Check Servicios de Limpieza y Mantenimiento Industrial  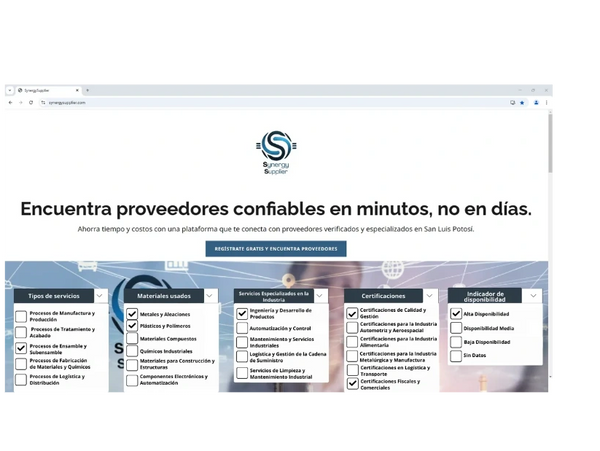pos(242,373)
